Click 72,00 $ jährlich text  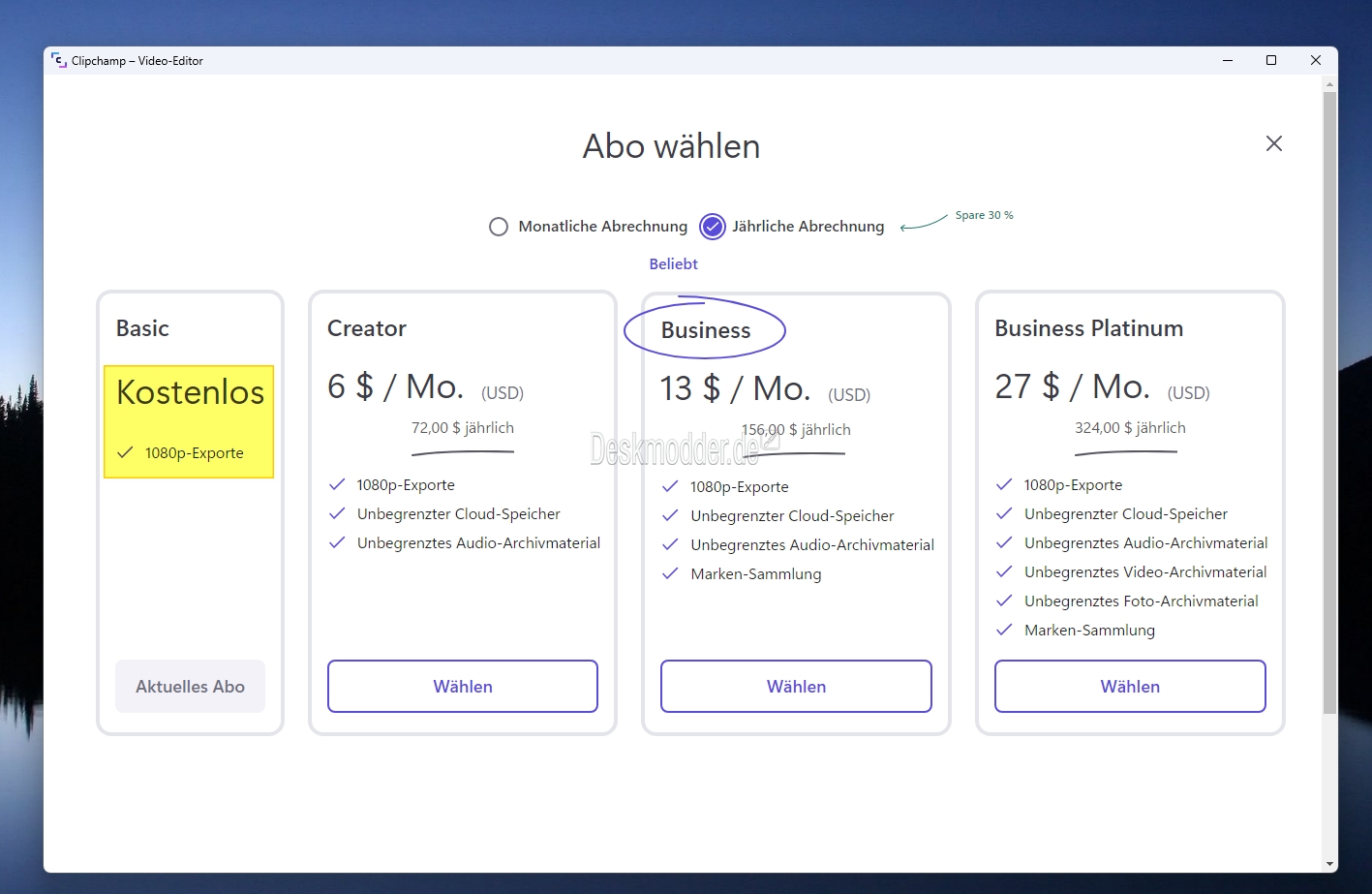pos(463,428)
